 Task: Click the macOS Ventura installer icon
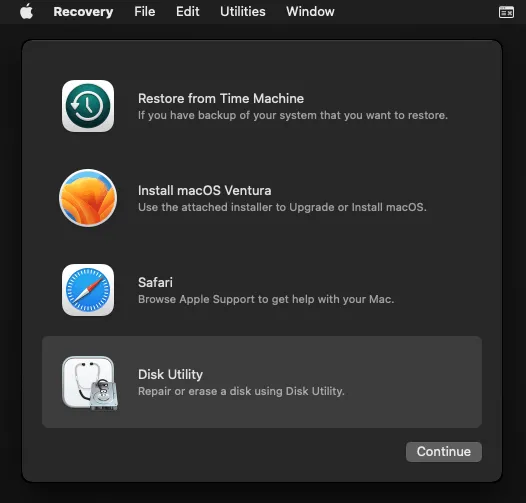point(88,198)
